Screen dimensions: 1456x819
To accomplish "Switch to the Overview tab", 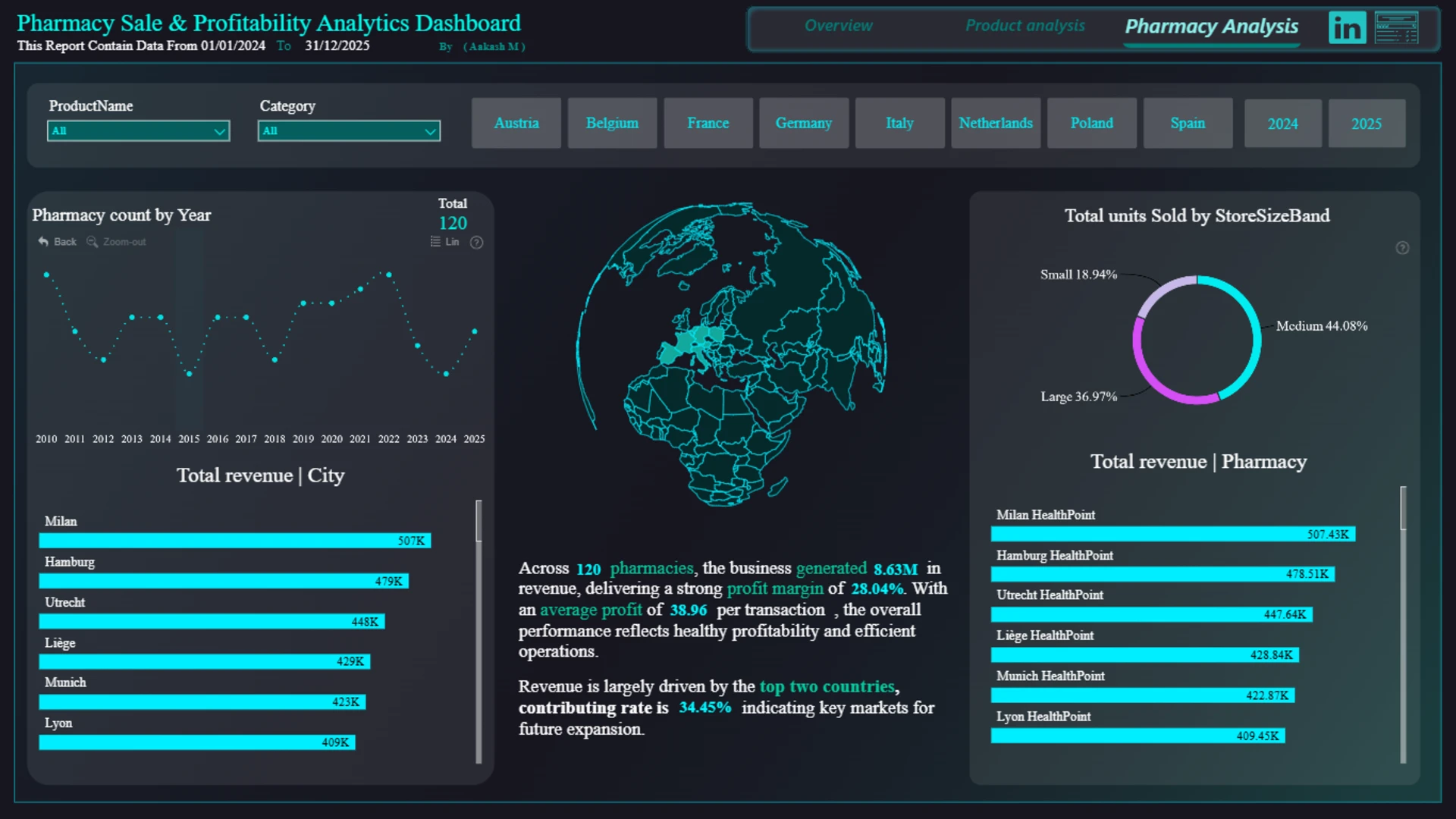I will point(838,26).
